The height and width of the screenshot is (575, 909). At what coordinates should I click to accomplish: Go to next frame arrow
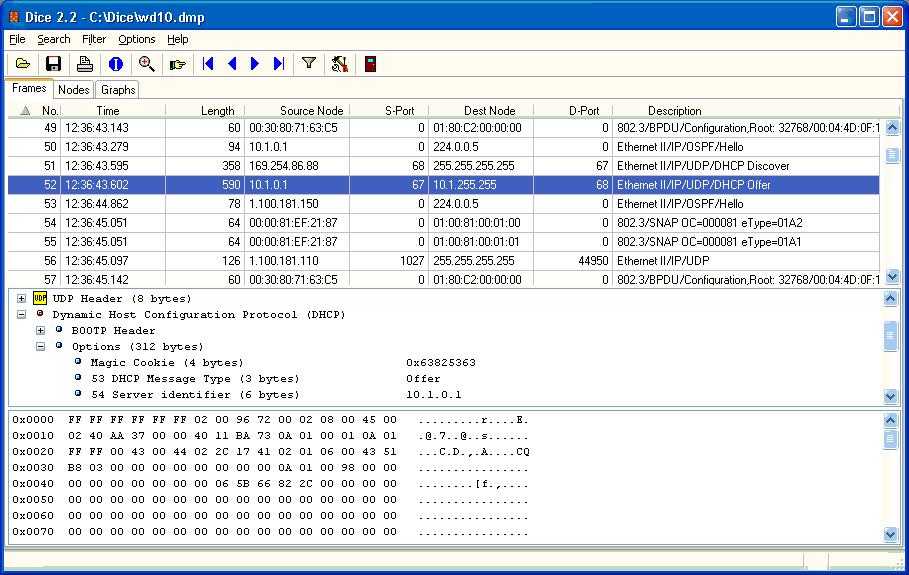click(x=255, y=64)
